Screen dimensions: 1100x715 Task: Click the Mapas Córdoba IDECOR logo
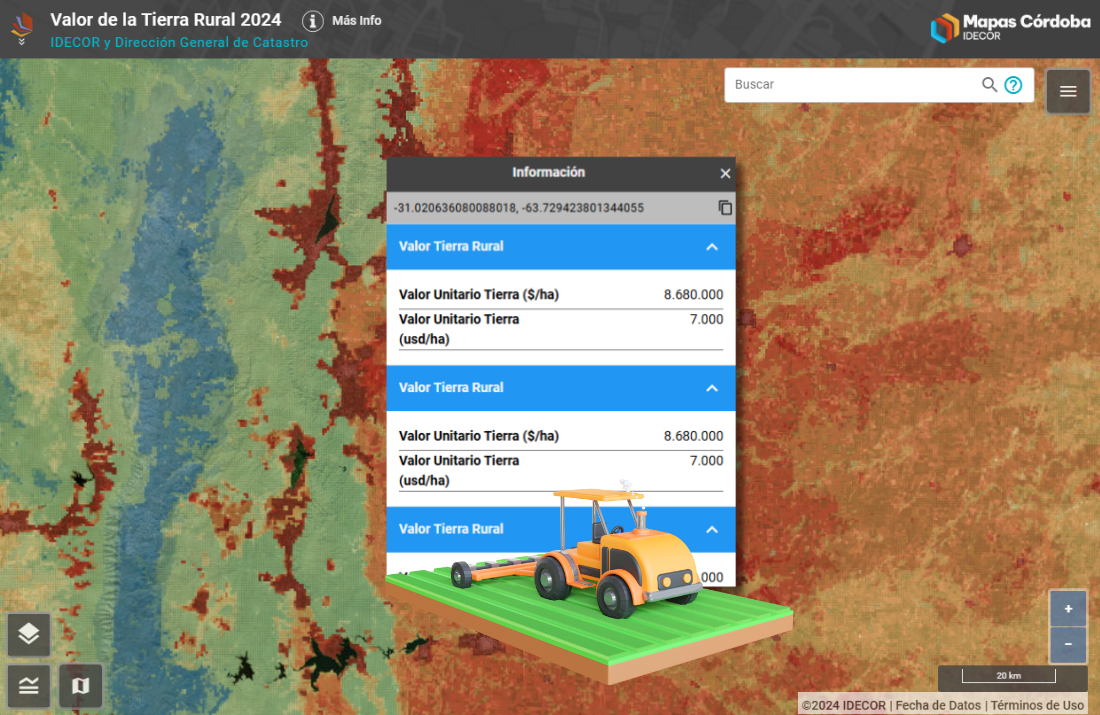[1010, 28]
